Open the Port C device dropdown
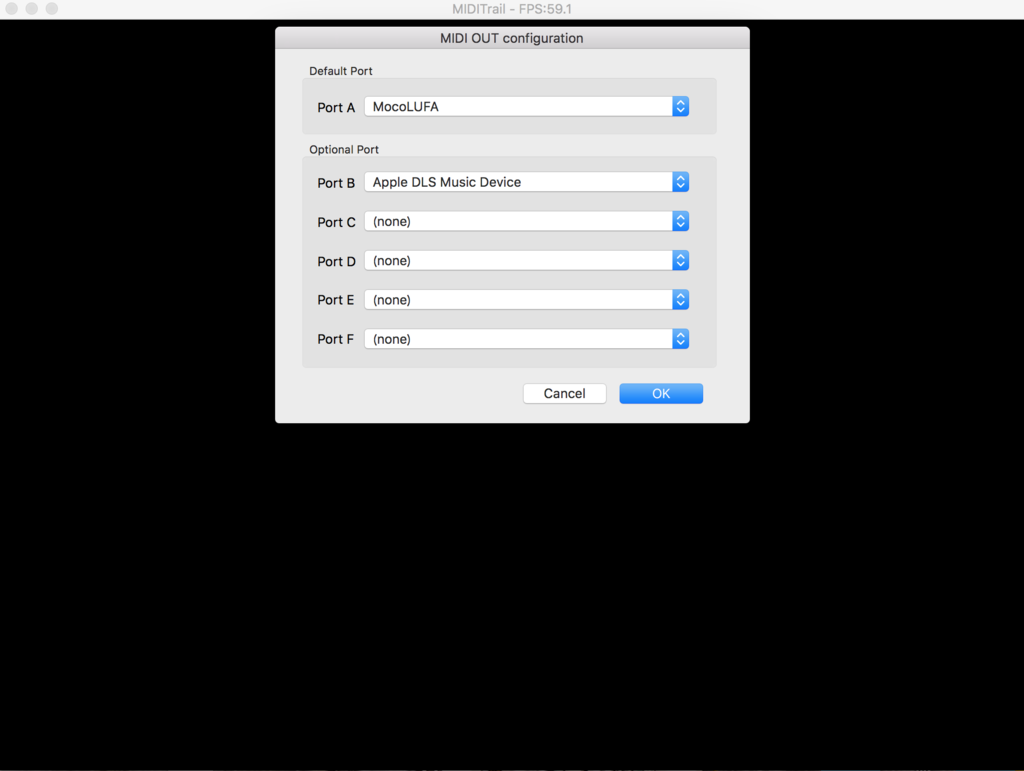 tap(526, 221)
